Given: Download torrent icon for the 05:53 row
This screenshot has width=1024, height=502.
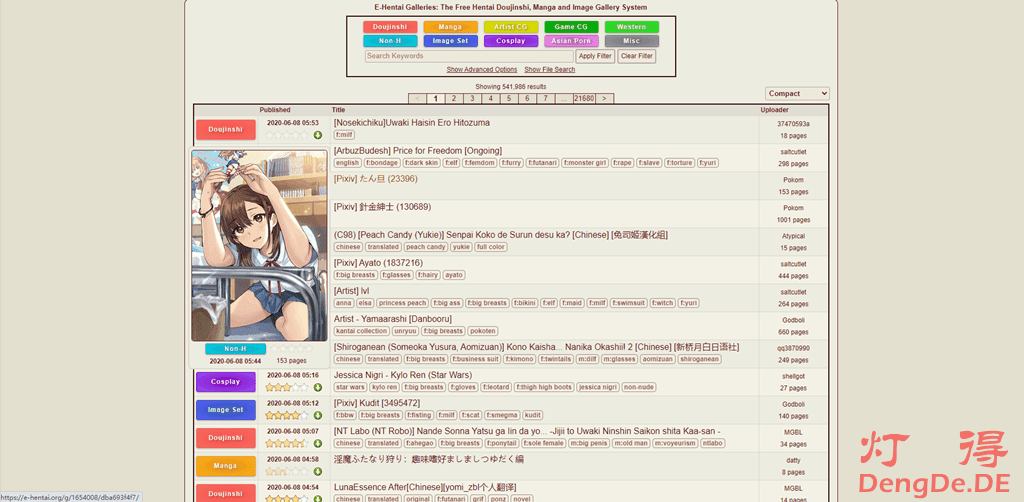Looking at the screenshot, I should click(x=318, y=135).
